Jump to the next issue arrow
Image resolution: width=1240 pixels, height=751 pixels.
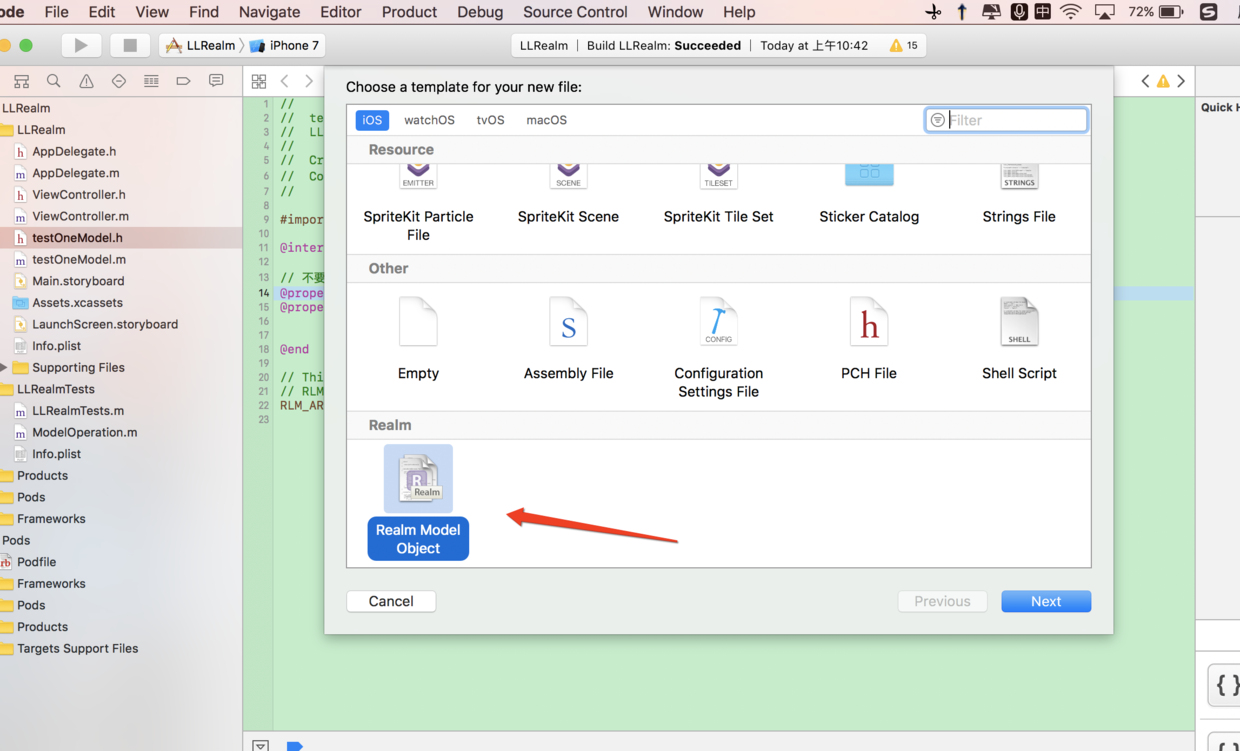(x=1181, y=81)
